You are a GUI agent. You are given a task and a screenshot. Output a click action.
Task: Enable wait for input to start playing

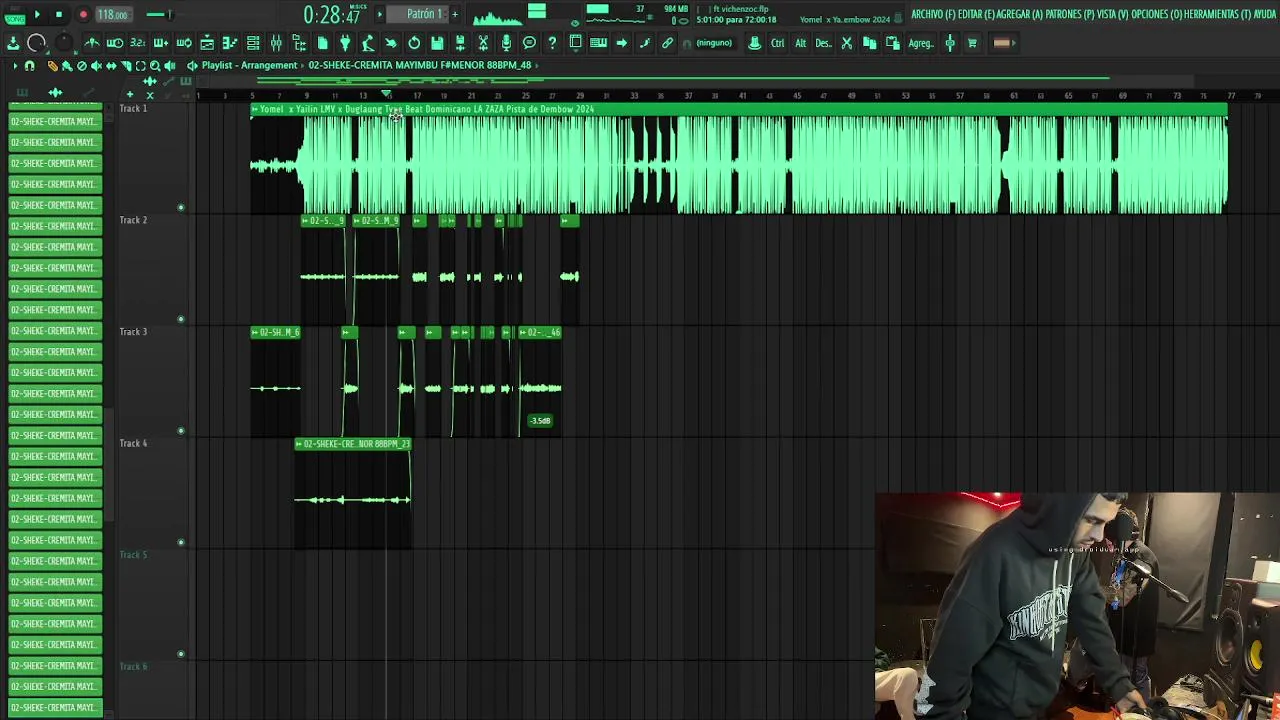point(115,43)
